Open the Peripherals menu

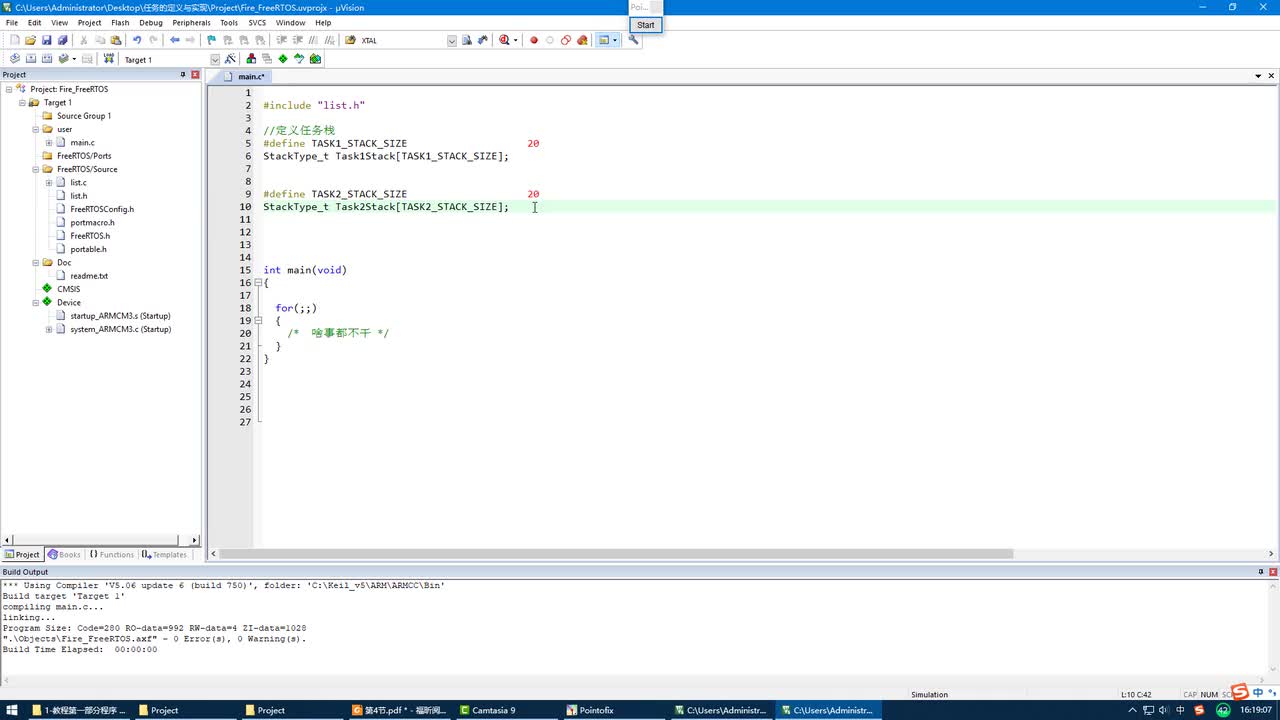click(191, 22)
